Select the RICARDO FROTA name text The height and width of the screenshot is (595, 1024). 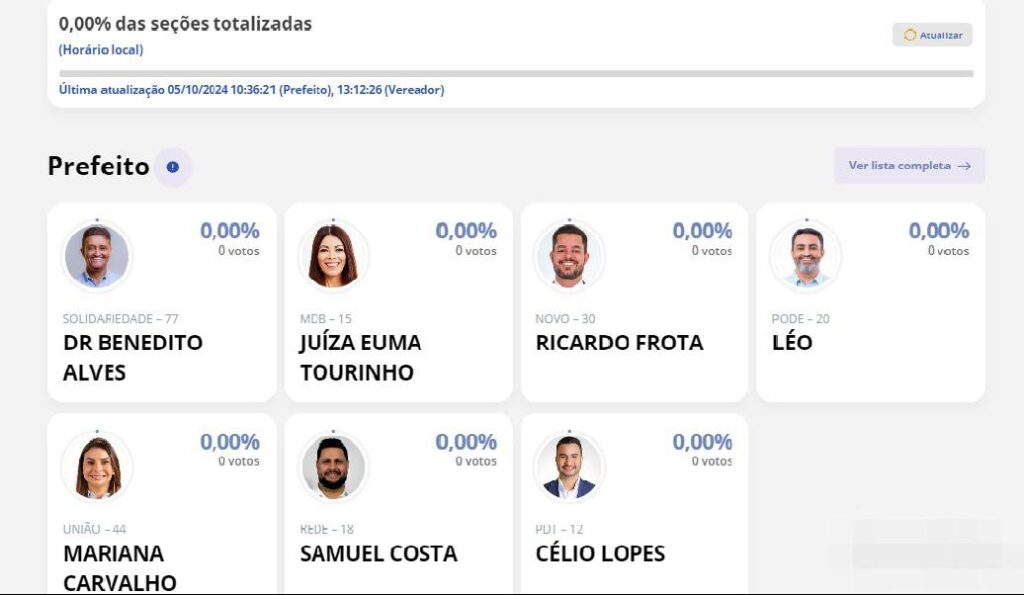click(619, 343)
